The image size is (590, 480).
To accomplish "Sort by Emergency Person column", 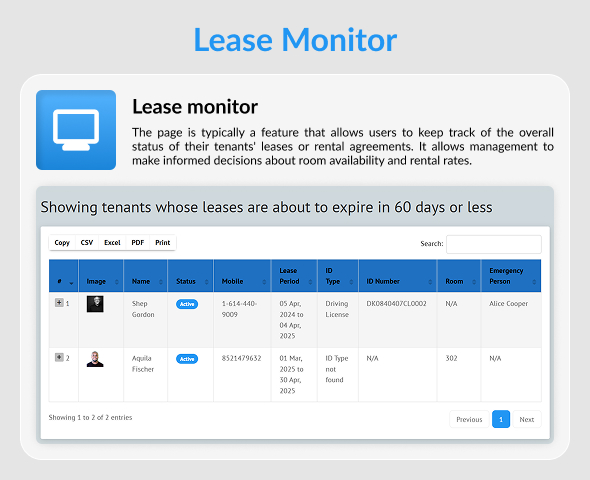I will [511, 276].
